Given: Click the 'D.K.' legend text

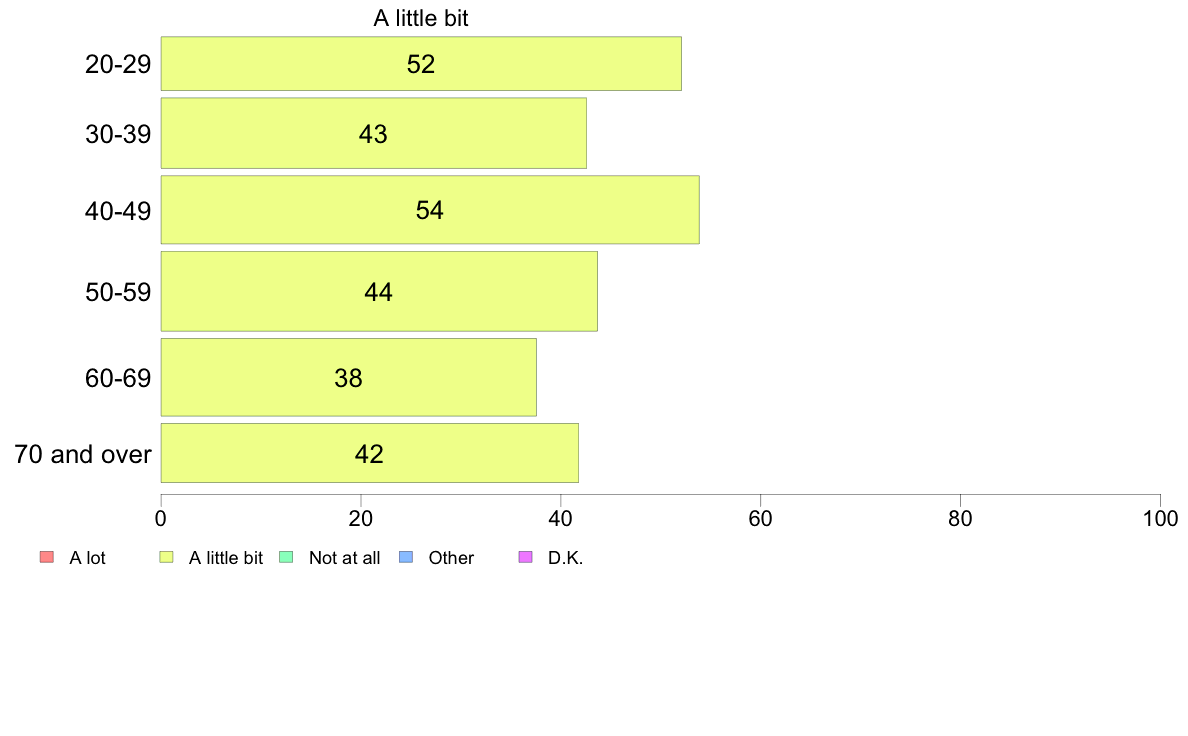Looking at the screenshot, I should [565, 558].
